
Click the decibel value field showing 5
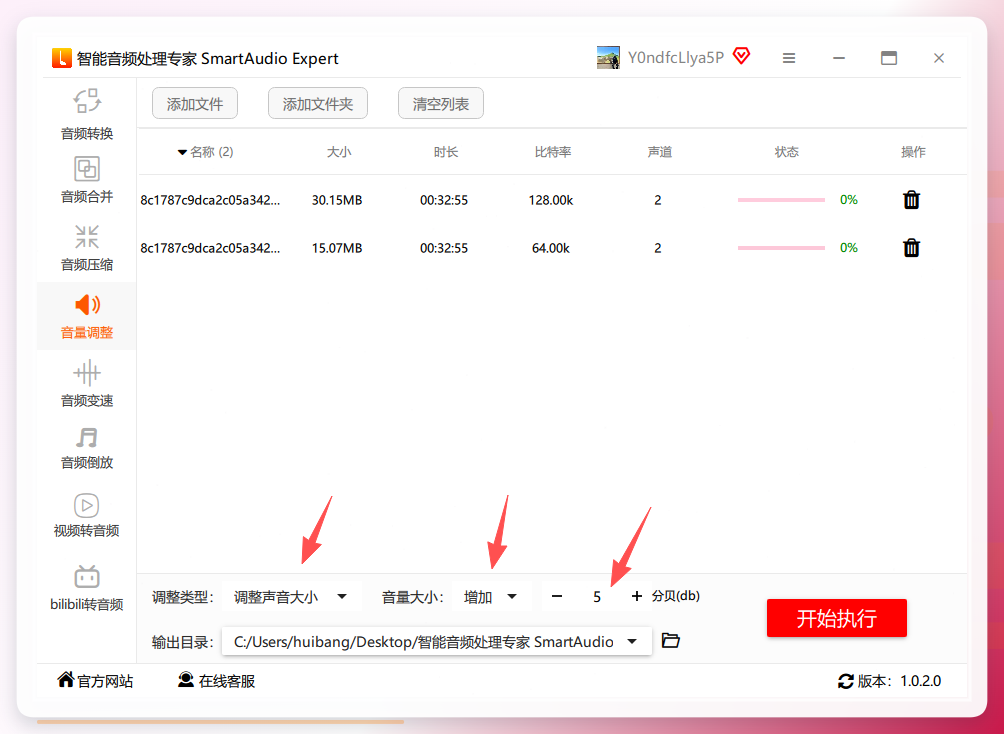(x=597, y=597)
